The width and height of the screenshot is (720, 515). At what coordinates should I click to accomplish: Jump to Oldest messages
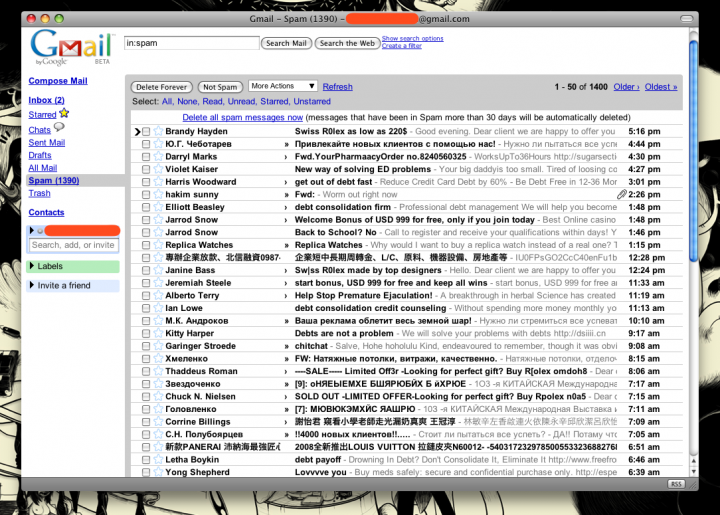coord(661,87)
